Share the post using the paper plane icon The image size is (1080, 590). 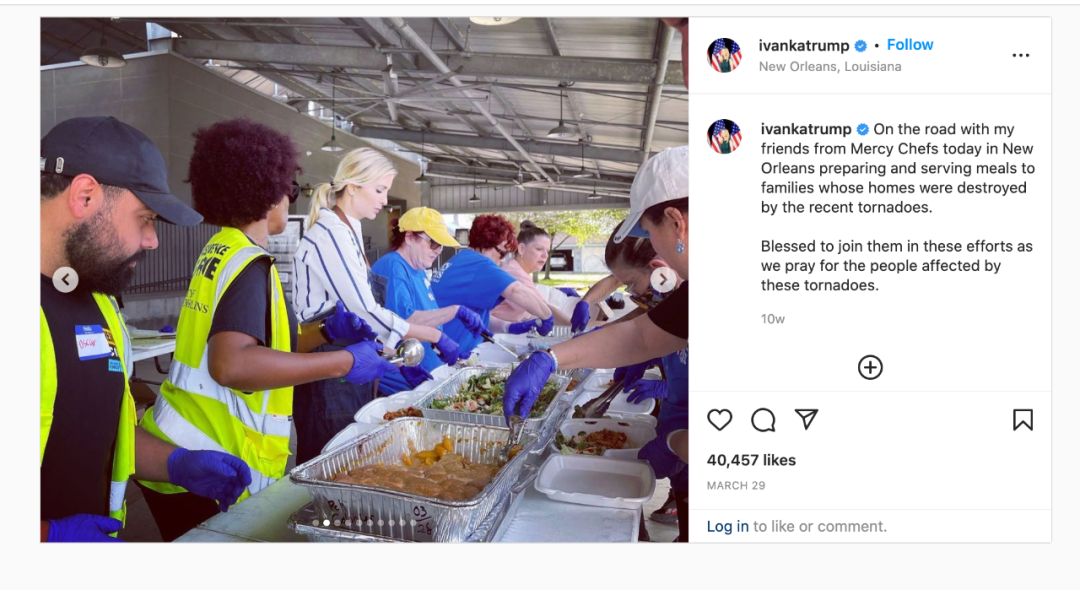point(807,419)
